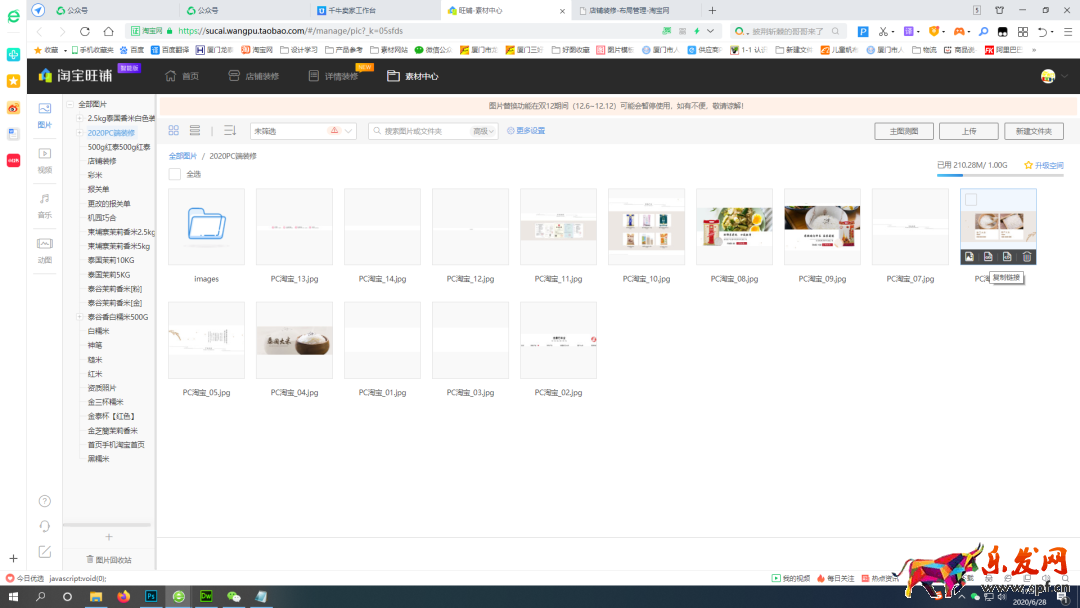This screenshot has height=608, width=1080.
Task: Open the help question mark icon
Action: click(44, 501)
